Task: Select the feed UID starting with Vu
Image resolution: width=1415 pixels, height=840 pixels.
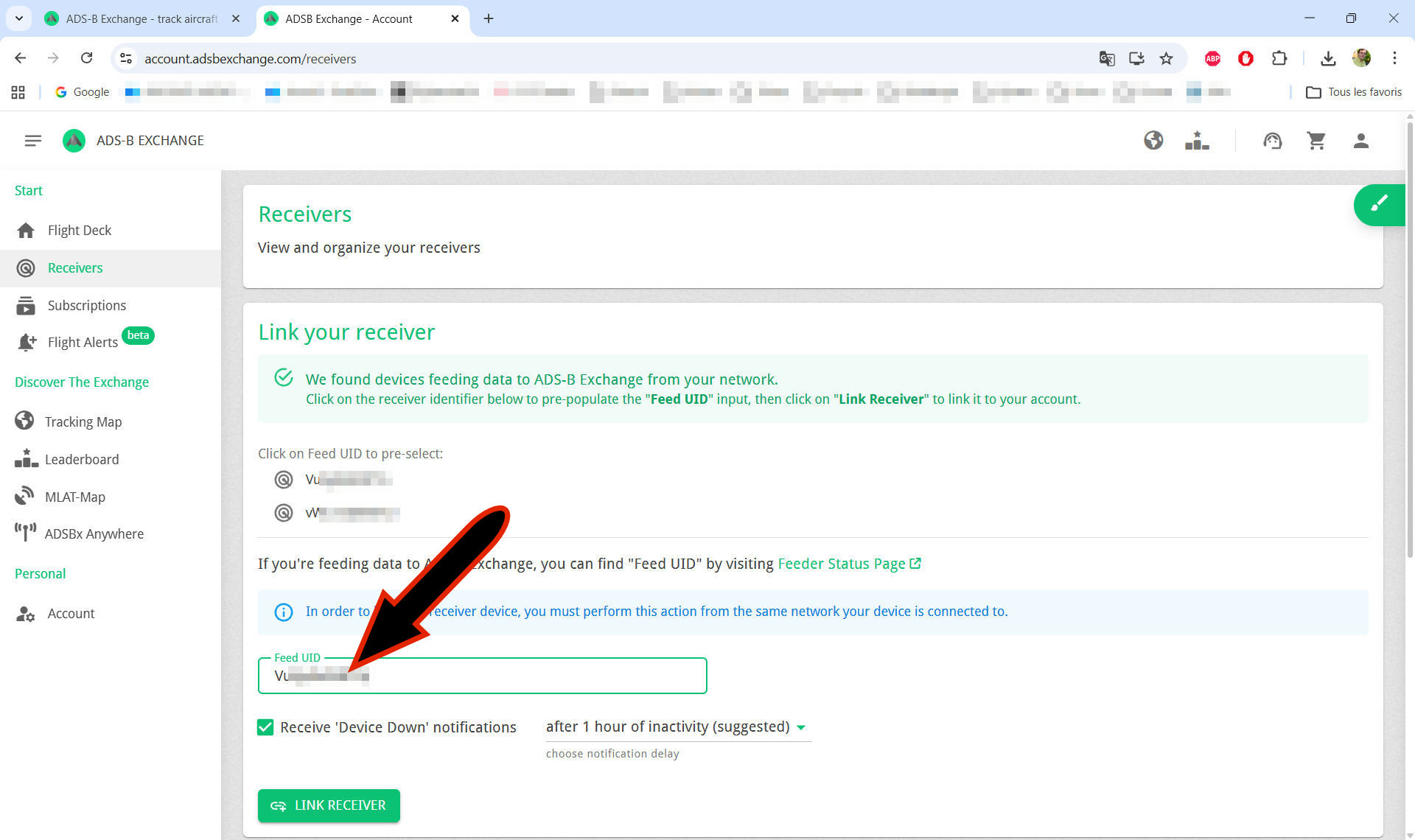Action: [333, 480]
